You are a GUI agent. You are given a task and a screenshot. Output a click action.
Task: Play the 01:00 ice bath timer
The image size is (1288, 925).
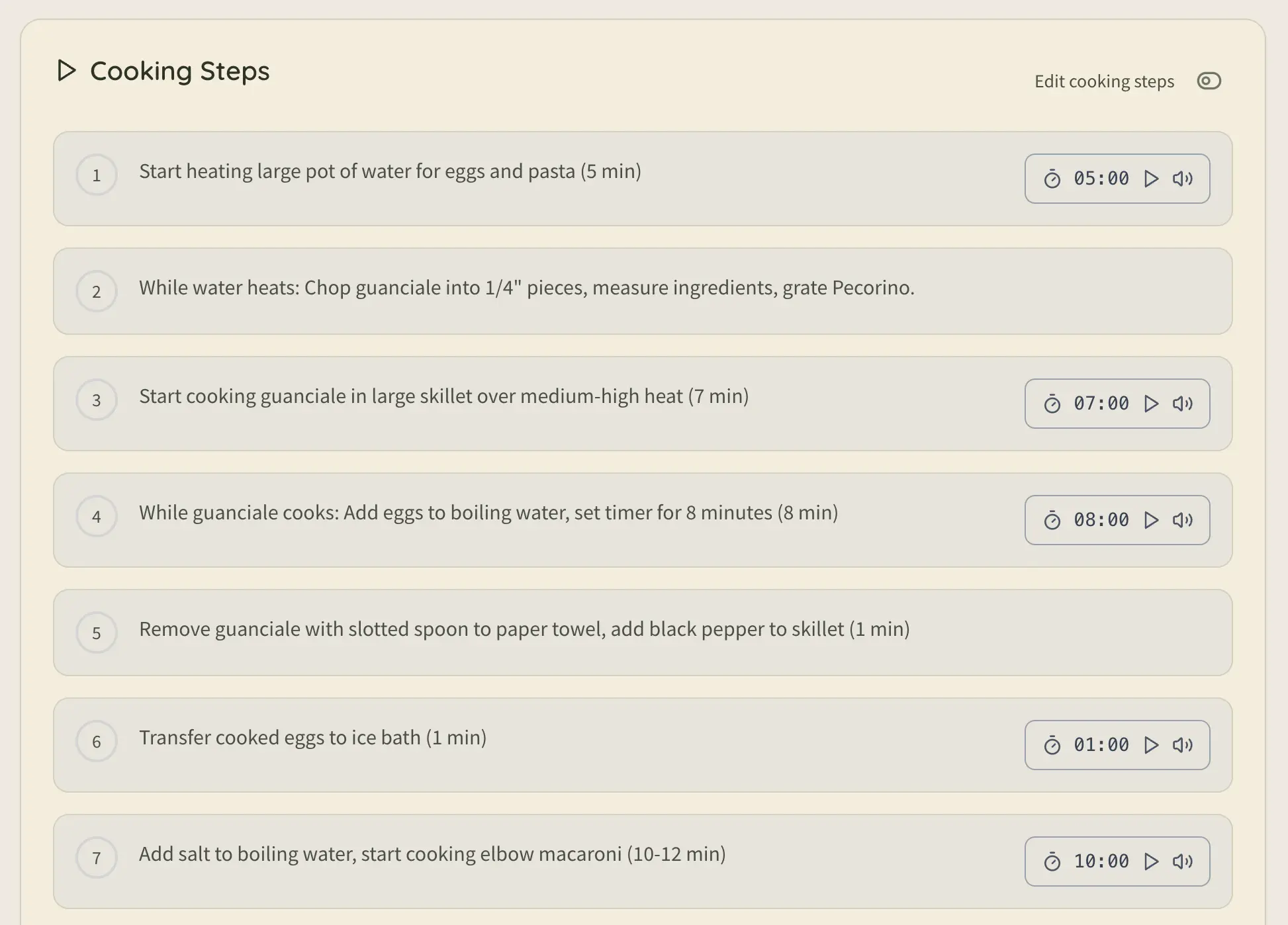1151,745
